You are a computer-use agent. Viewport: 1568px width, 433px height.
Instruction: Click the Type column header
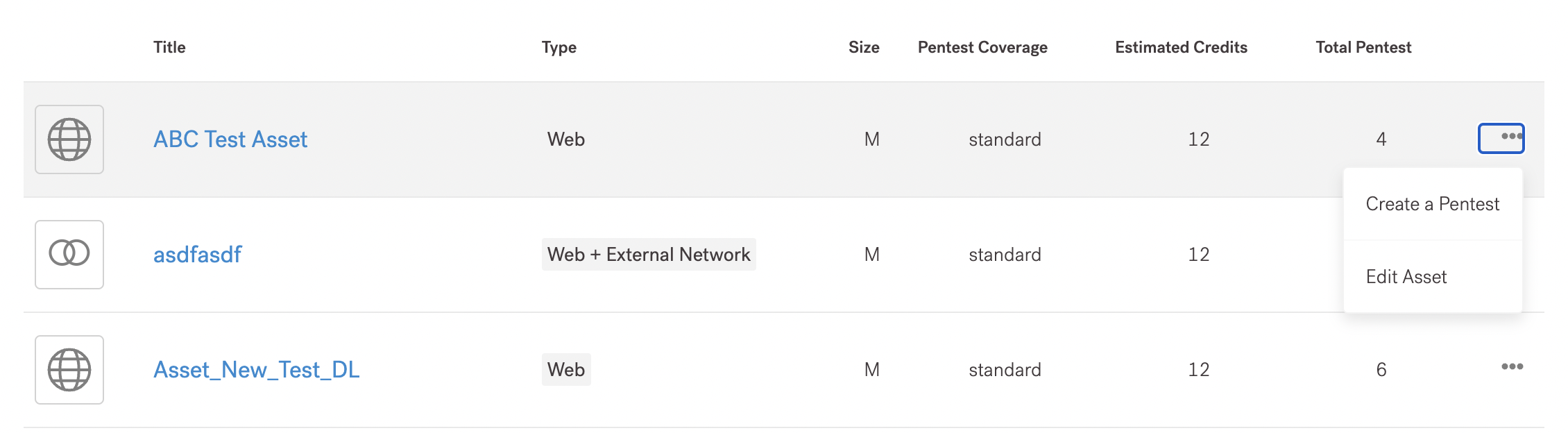coord(559,47)
